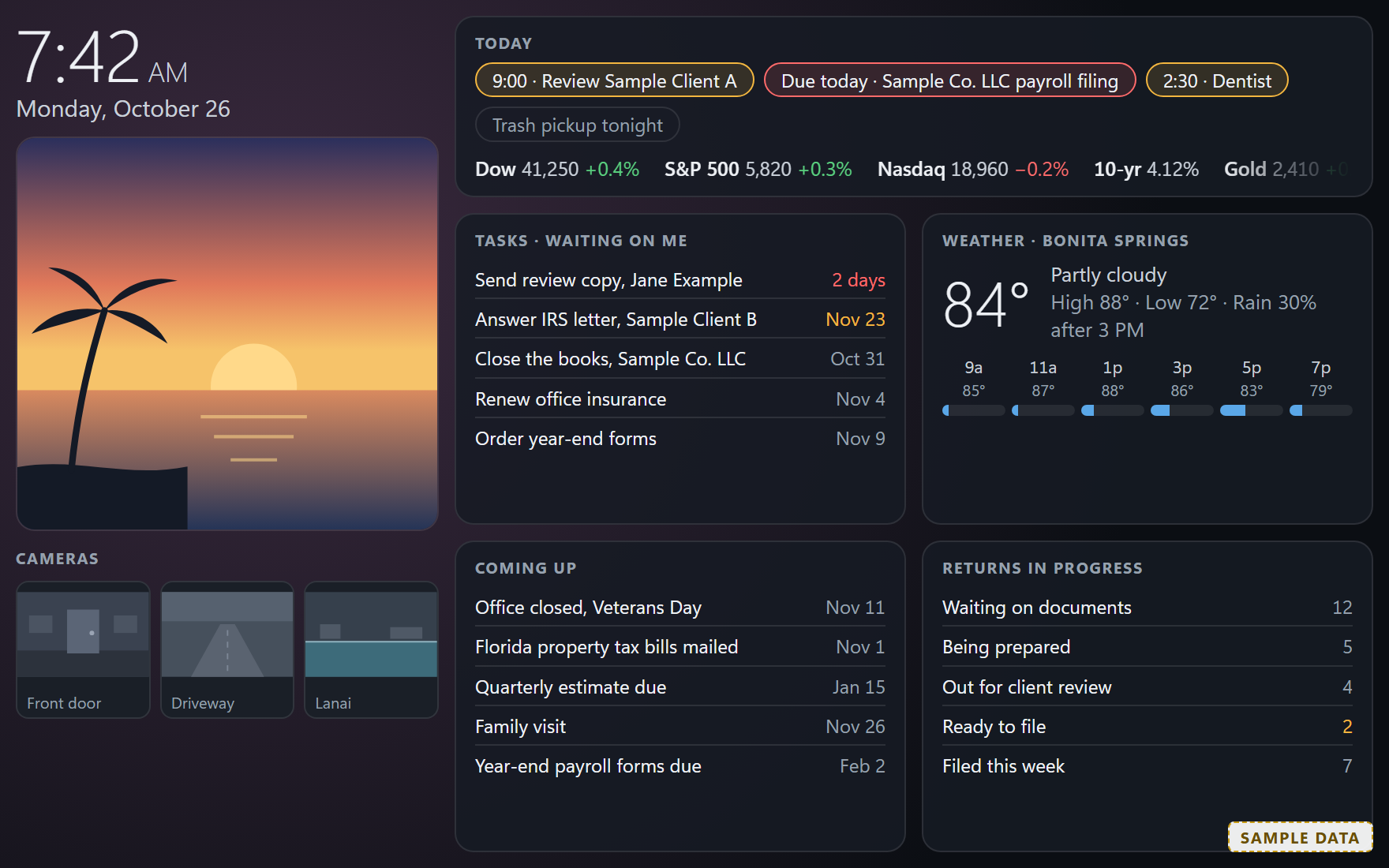Click the Due today payroll filing chip
Image resolution: width=1389 pixels, height=868 pixels.
[x=949, y=80]
